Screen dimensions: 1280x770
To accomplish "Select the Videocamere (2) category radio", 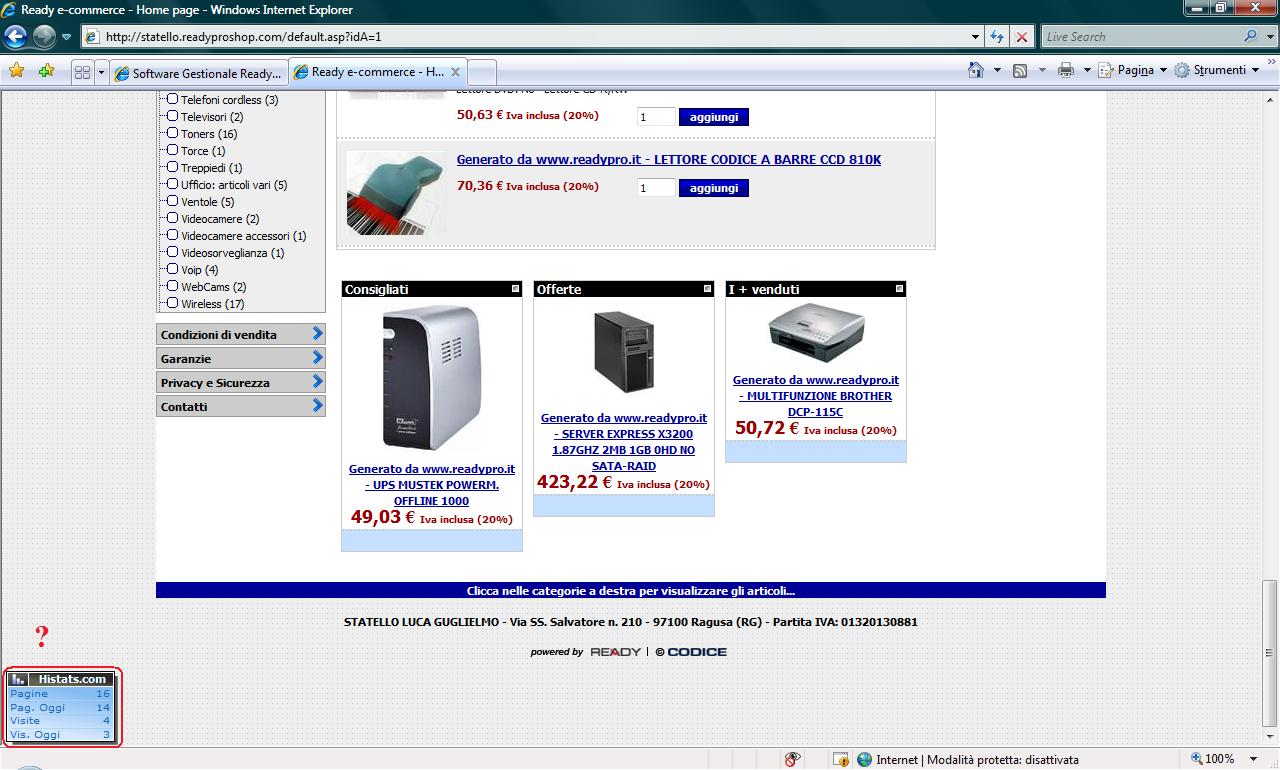I will 172,218.
